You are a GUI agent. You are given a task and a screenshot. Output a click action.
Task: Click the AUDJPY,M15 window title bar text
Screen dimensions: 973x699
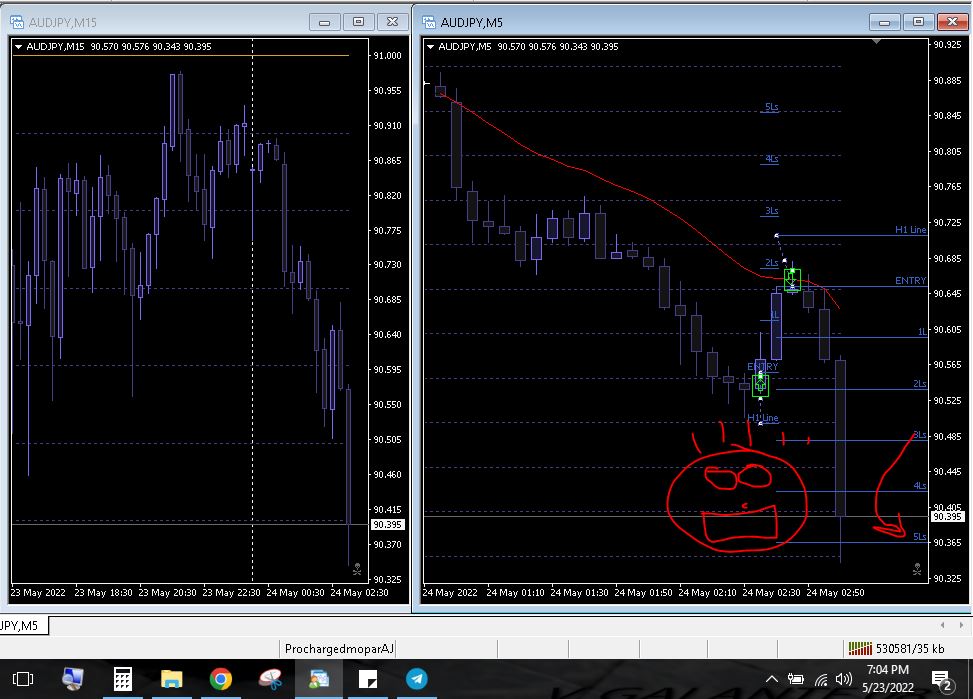coord(63,22)
